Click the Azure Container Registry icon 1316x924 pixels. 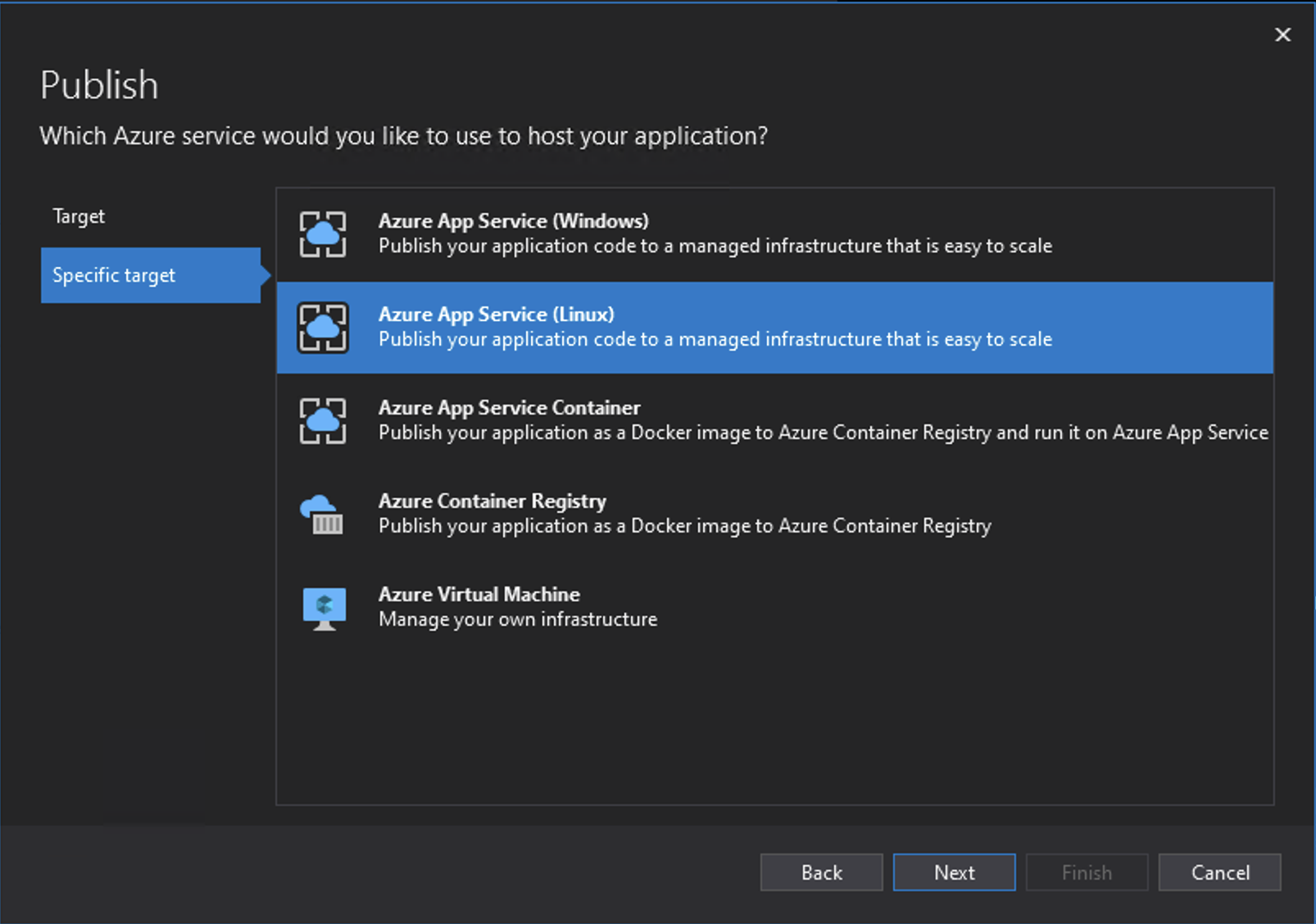pyautogui.click(x=323, y=514)
